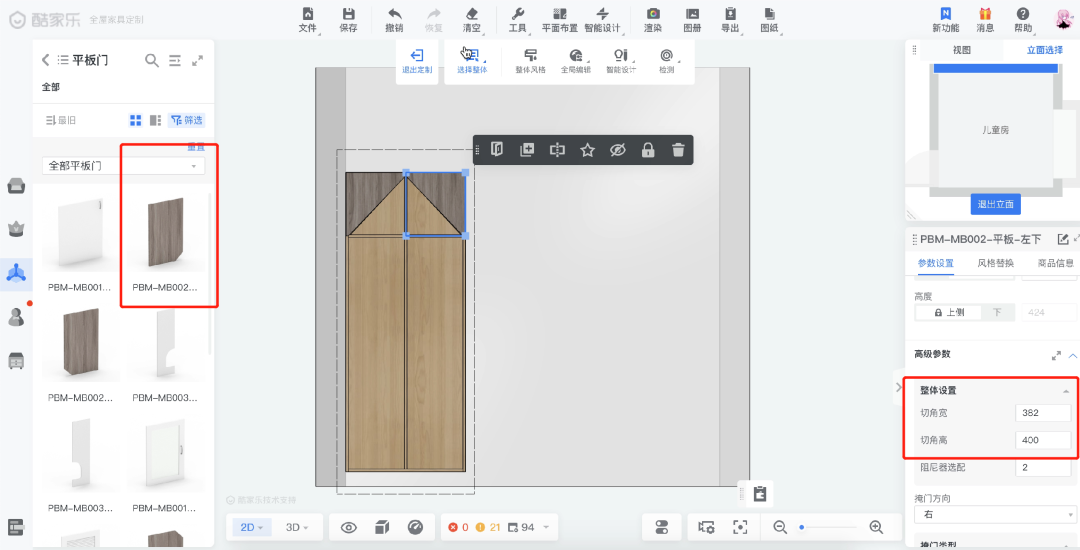Click the 清空 eraser icon
1080x550 pixels.
pos(472,14)
